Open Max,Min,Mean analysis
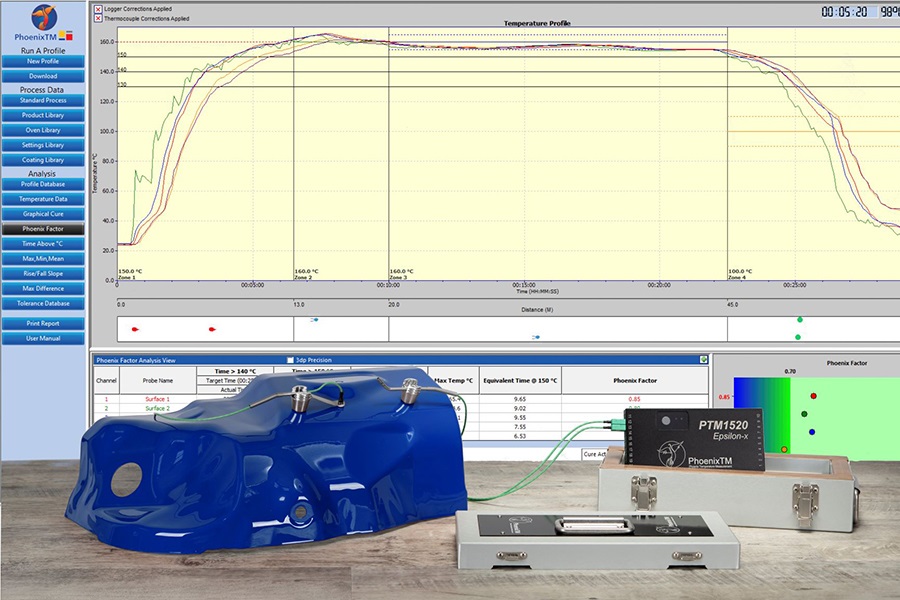The width and height of the screenshot is (900, 600). 43,259
